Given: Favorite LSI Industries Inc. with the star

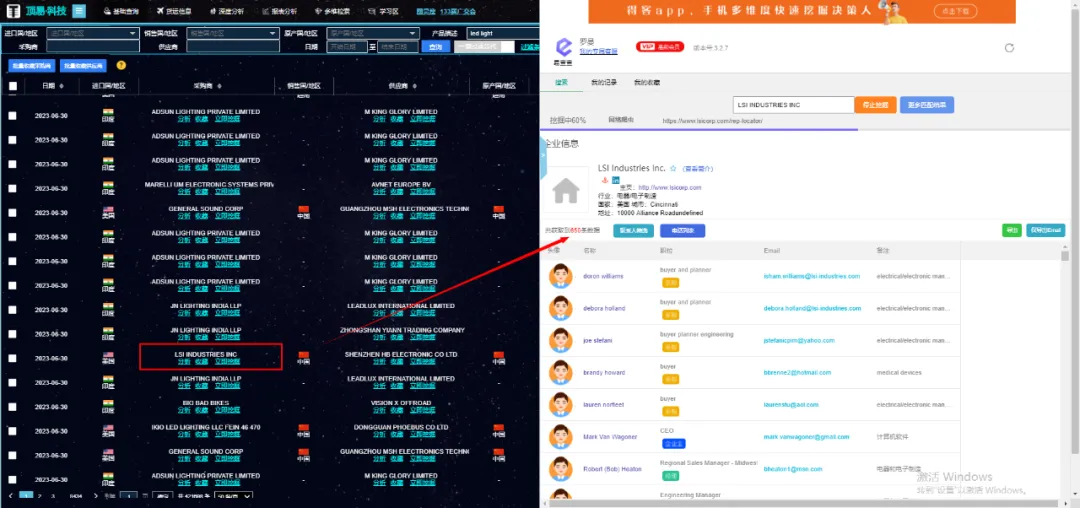Looking at the screenshot, I should [673, 168].
